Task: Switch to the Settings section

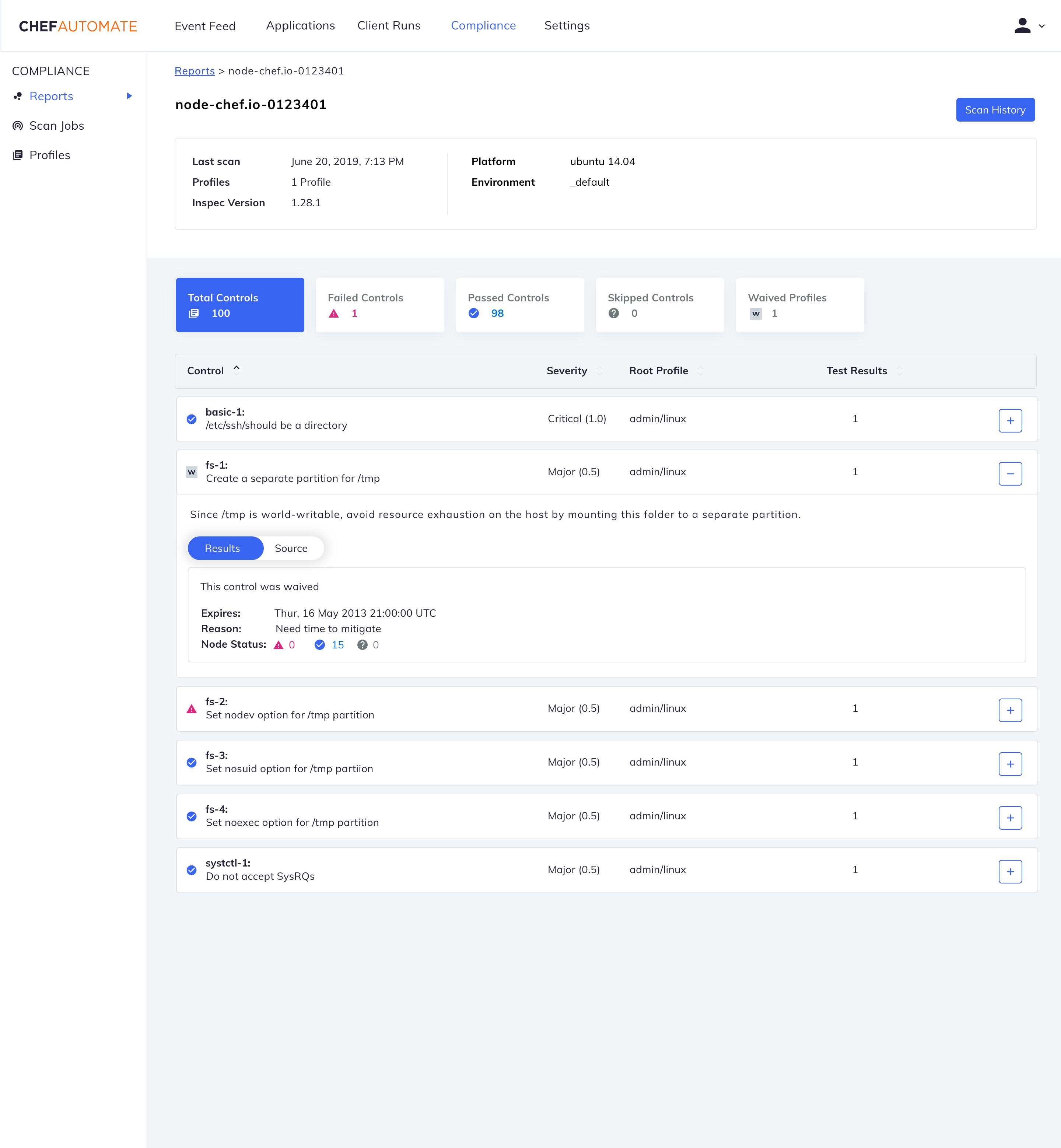Action: pyautogui.click(x=567, y=25)
